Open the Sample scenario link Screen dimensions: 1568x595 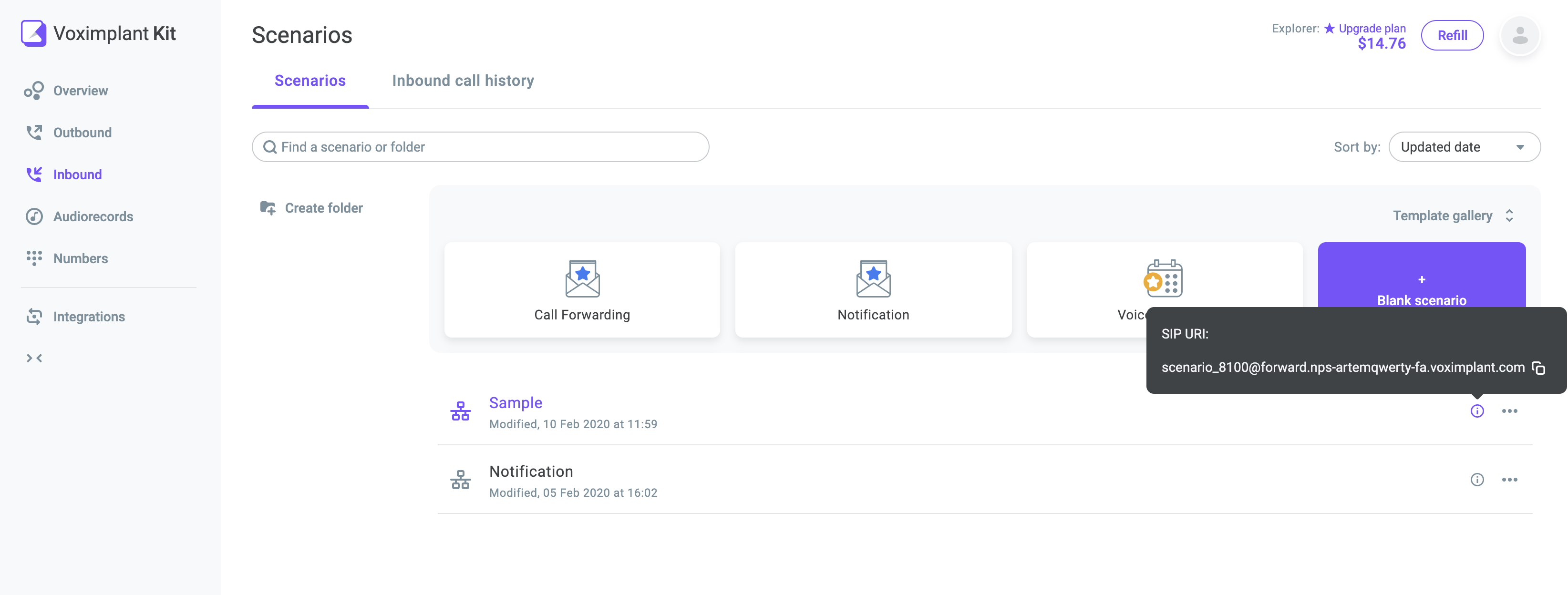(516, 403)
